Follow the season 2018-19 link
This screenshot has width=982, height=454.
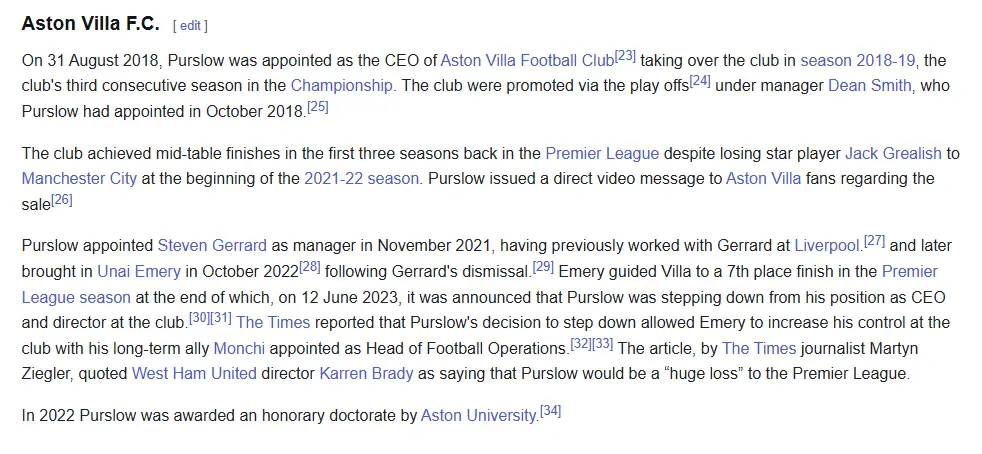(859, 60)
